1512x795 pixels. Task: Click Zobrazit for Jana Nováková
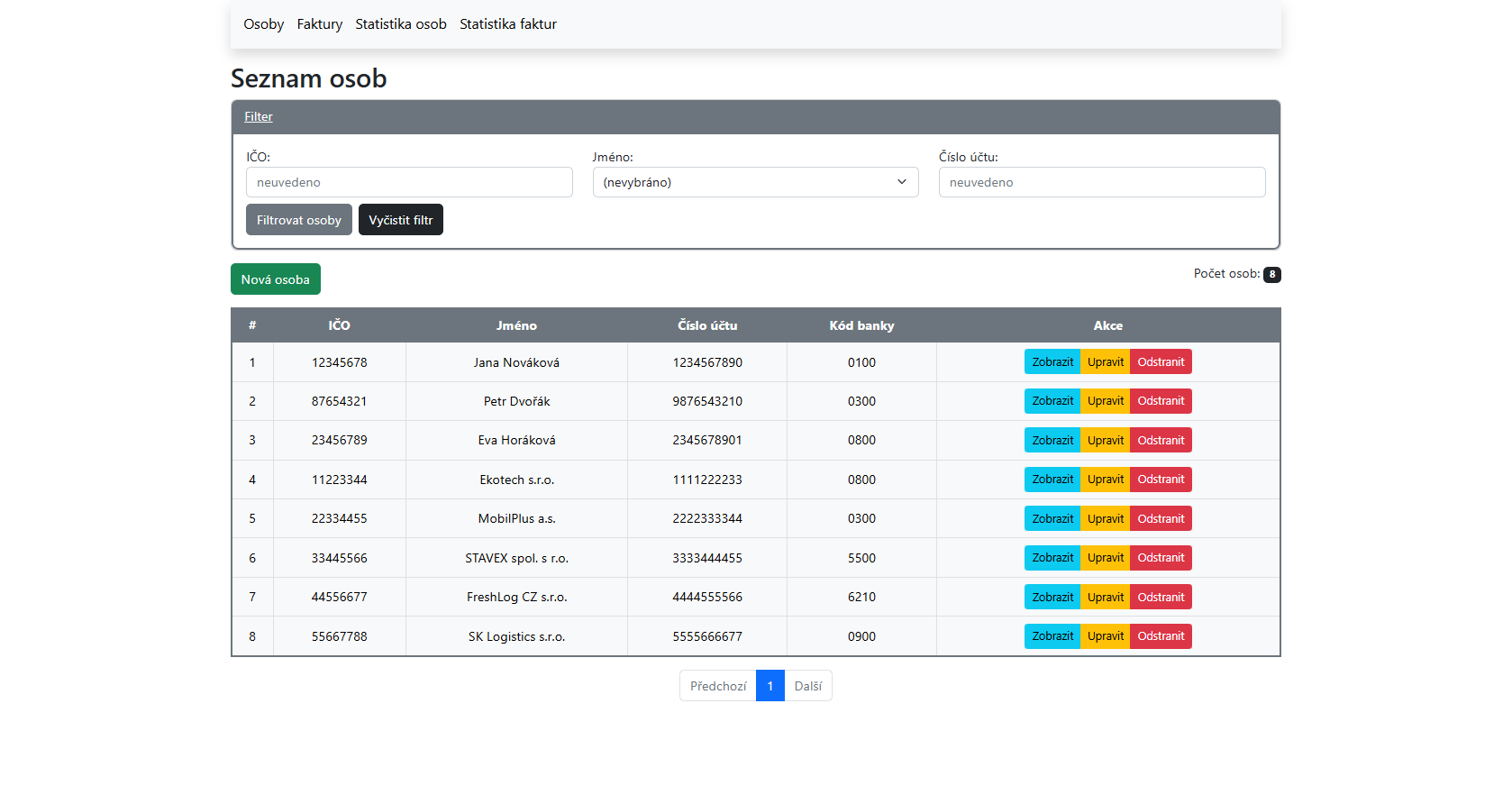[x=1052, y=362]
